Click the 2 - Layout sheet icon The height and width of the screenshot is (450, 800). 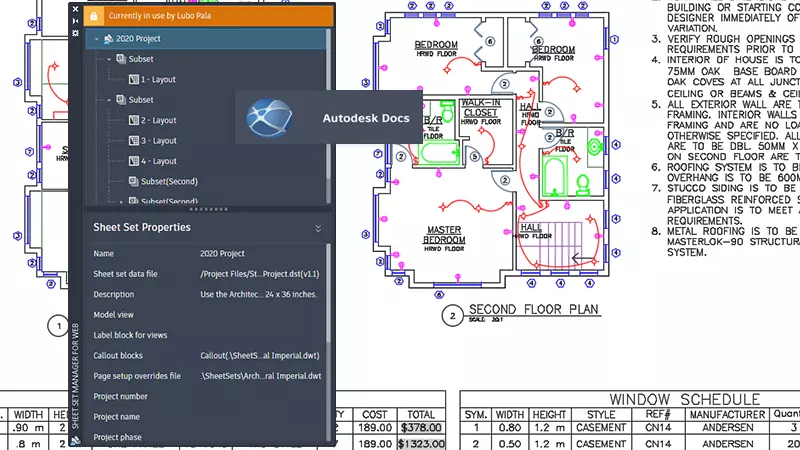coord(134,120)
